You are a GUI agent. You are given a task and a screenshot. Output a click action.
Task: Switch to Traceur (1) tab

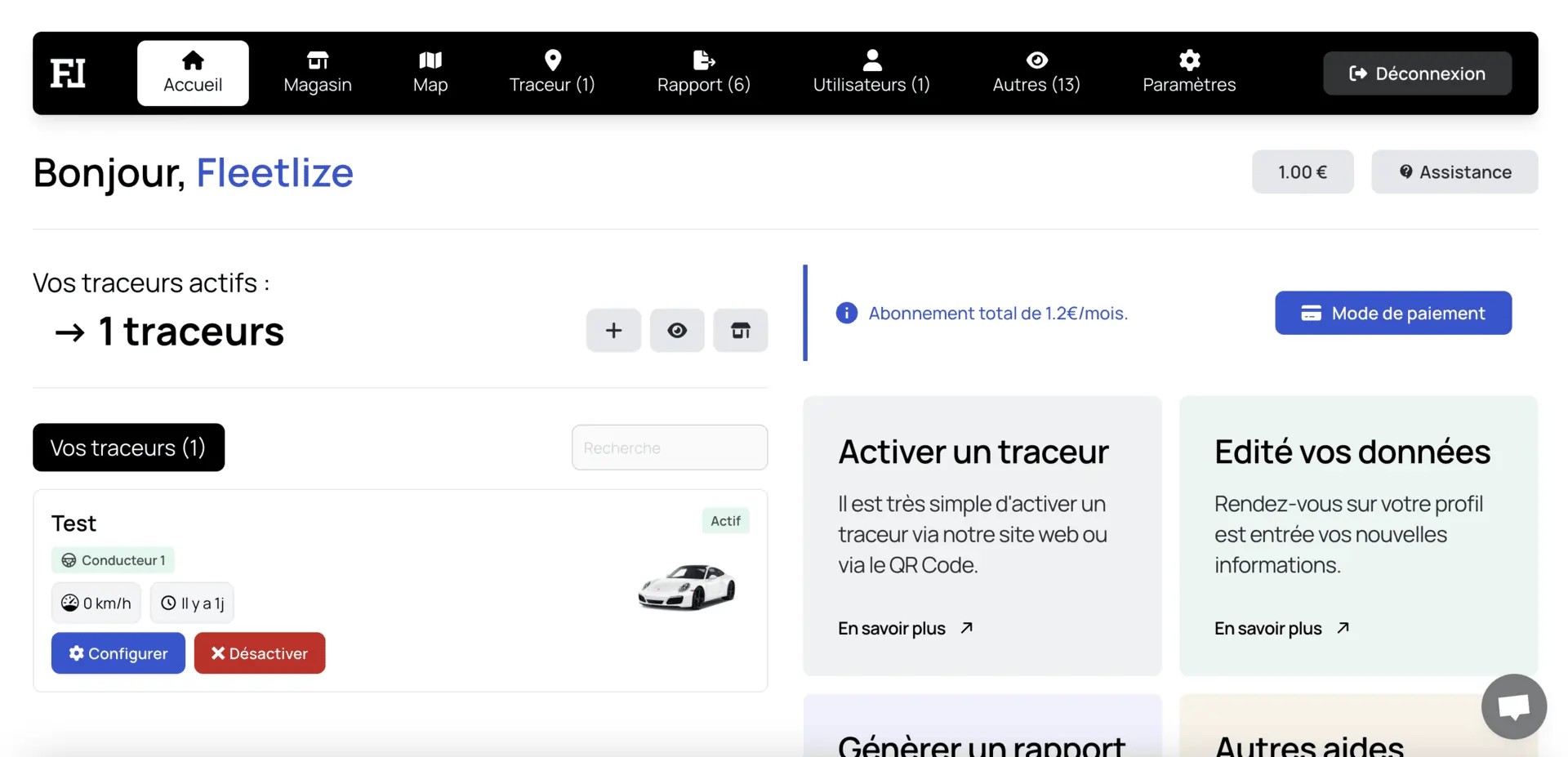552,73
